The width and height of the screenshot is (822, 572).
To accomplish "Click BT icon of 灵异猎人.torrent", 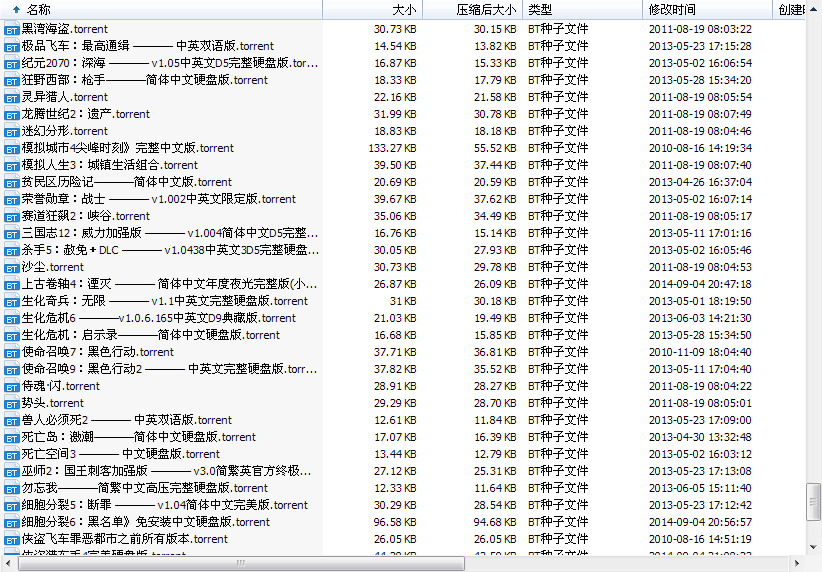I will coord(12,98).
